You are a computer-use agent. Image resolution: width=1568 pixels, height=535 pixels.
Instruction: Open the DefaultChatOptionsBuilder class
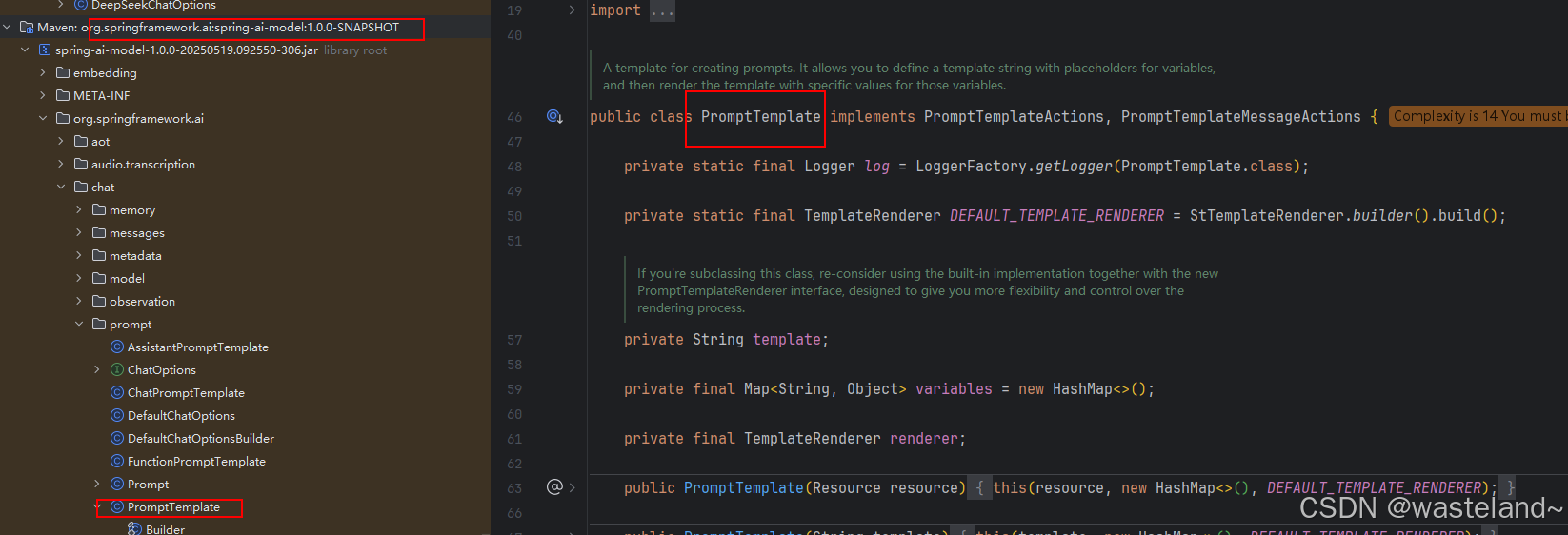[201, 439]
